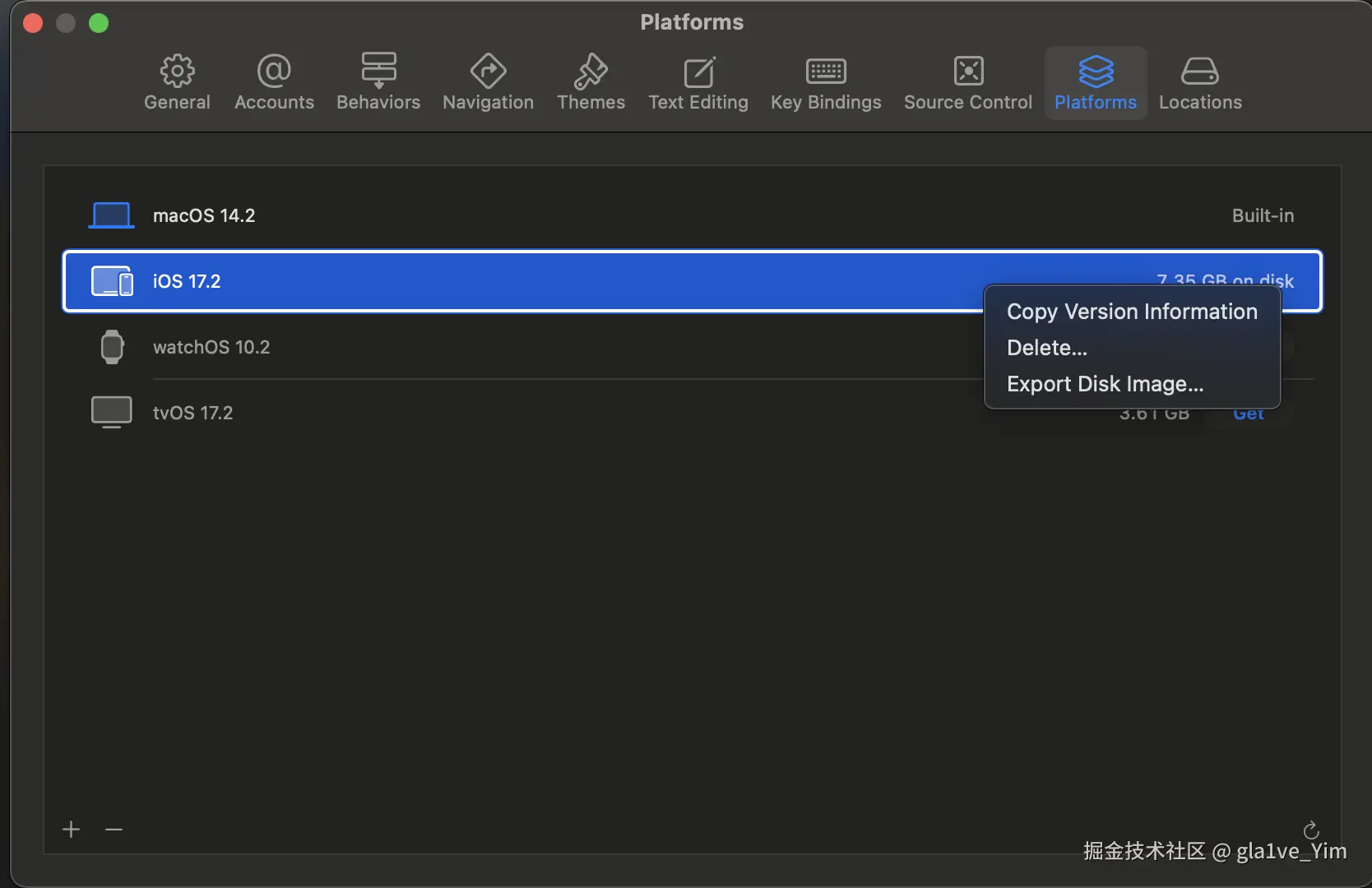1372x888 pixels.
Task: Switch to the Accounts tab label
Action: (274, 102)
